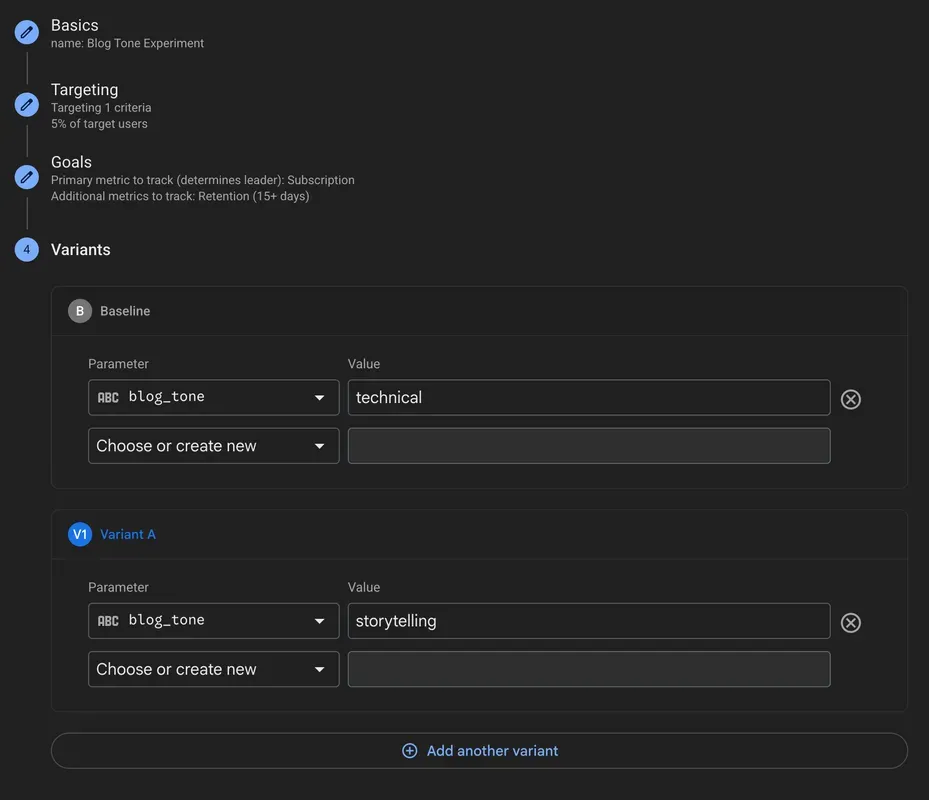The height and width of the screenshot is (800, 929).
Task: Click the pencil edit icon beside Basics
Action: click(26, 31)
